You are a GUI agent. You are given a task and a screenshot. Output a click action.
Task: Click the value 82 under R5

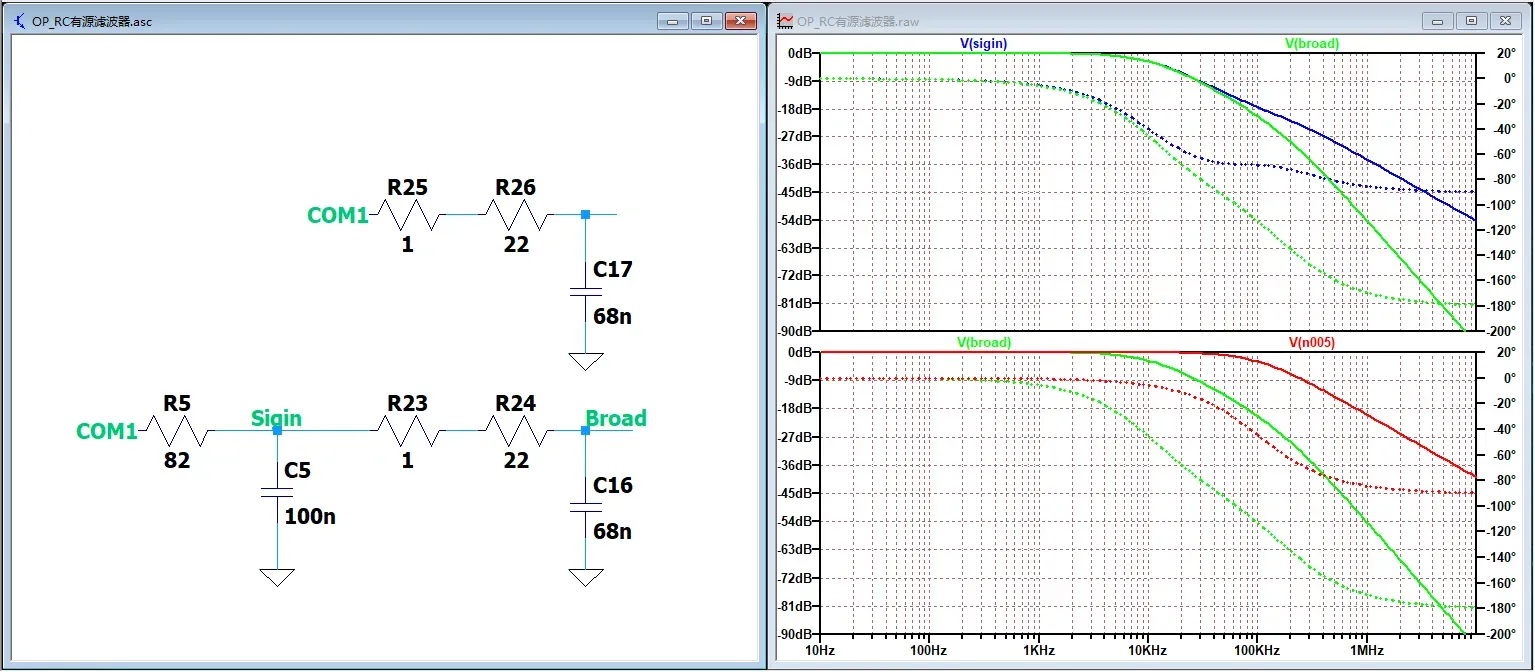click(177, 460)
